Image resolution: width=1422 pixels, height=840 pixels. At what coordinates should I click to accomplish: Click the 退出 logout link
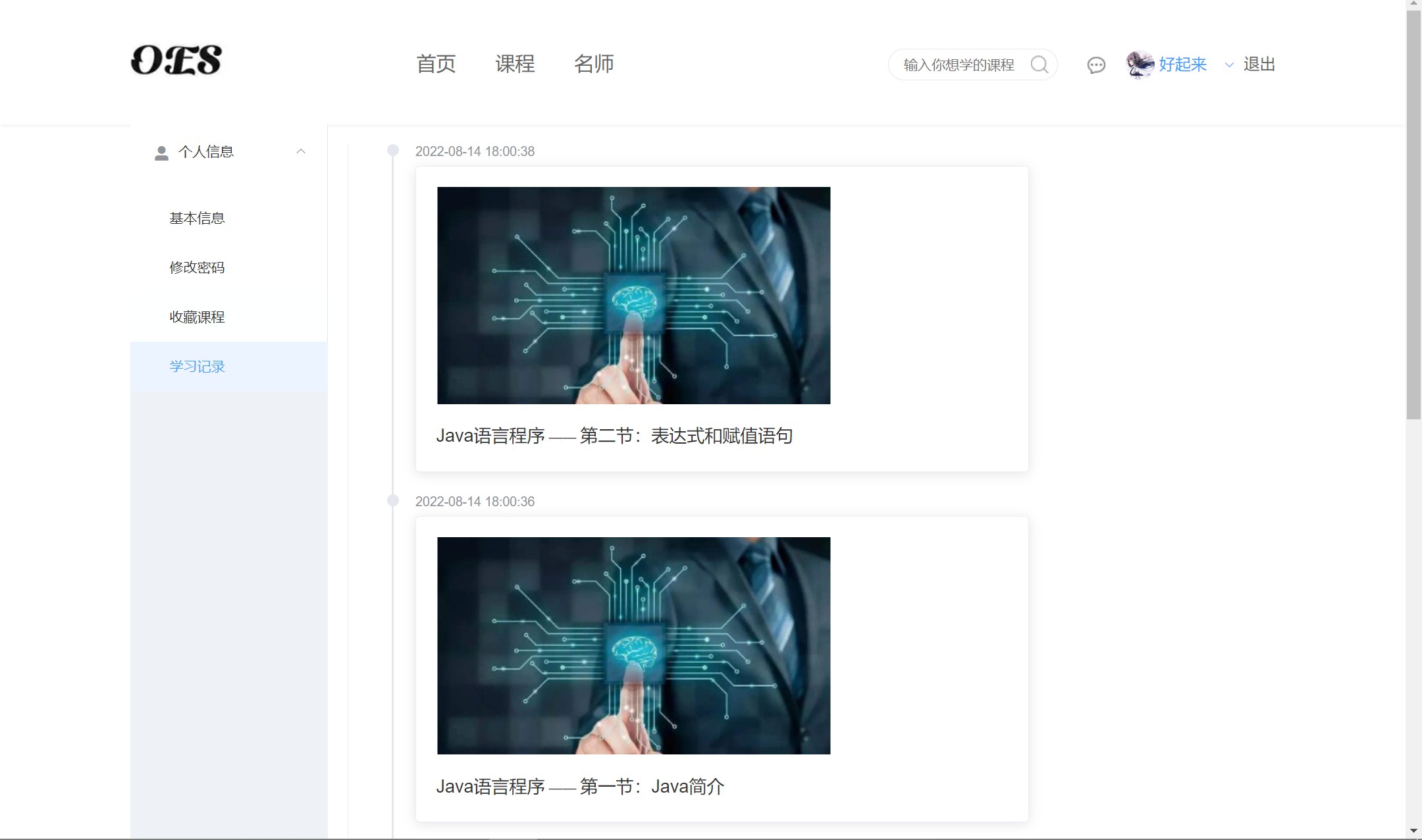pos(1259,65)
